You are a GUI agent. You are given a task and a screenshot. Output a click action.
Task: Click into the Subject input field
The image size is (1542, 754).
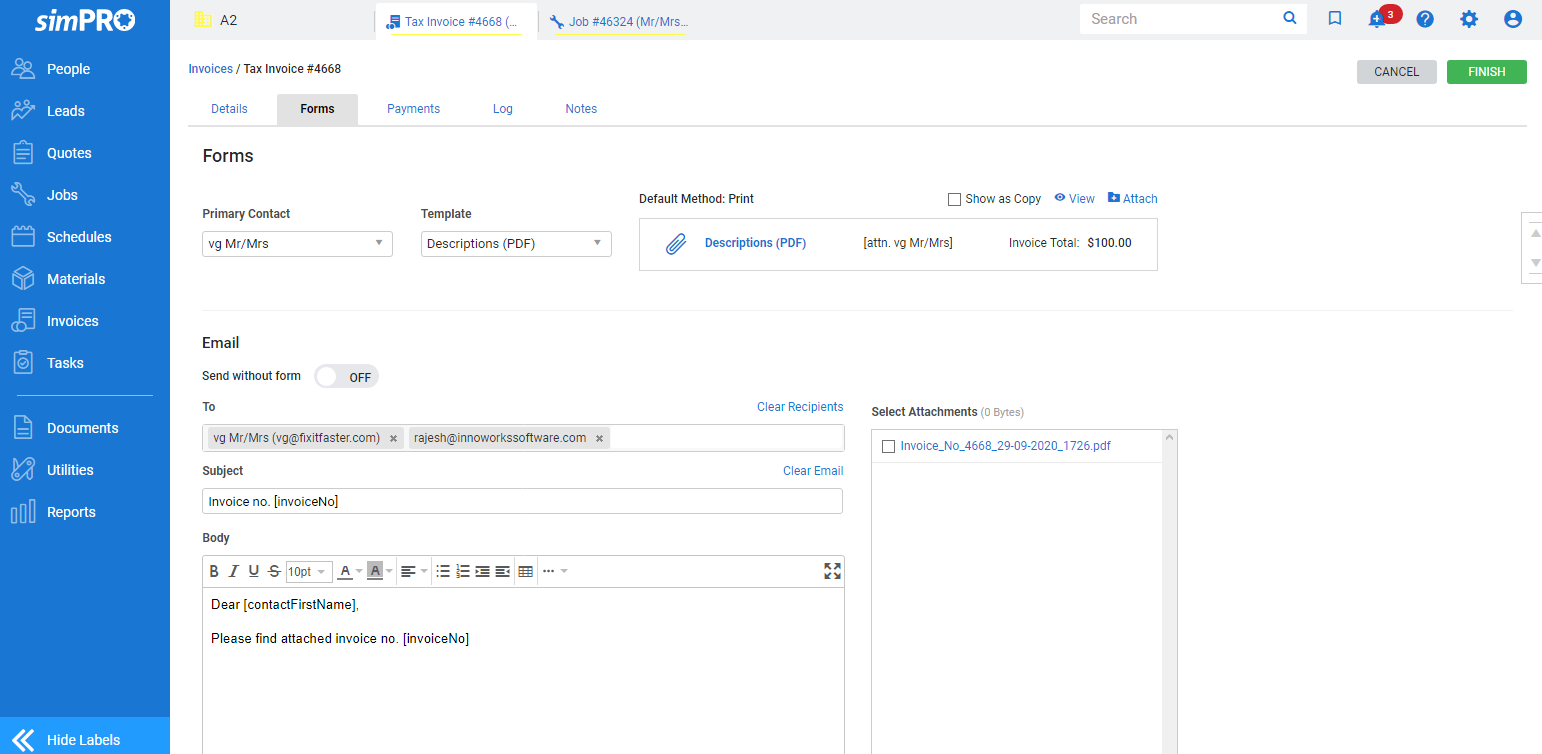pyautogui.click(x=522, y=501)
